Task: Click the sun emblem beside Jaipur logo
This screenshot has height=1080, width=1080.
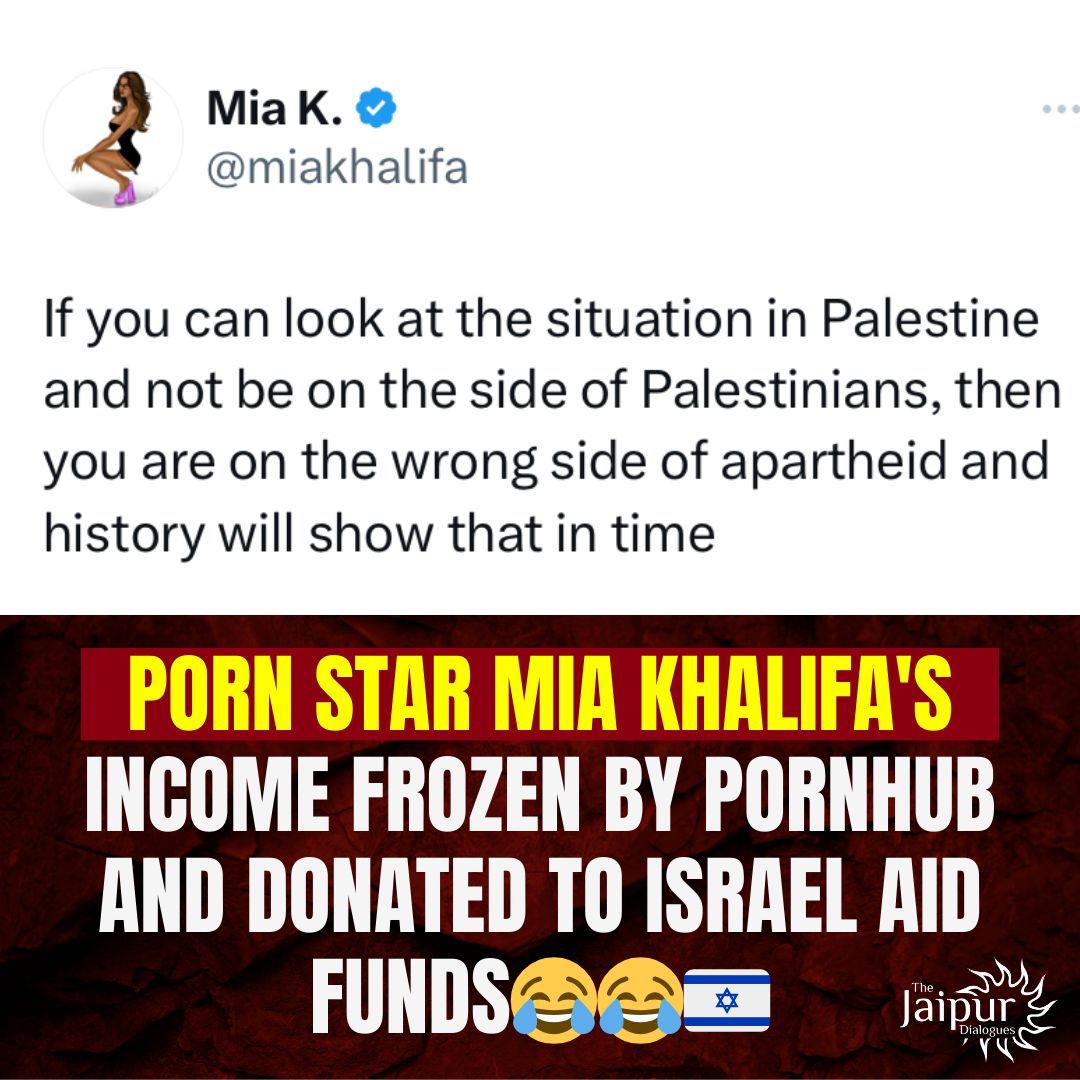Action: 1018,1006
